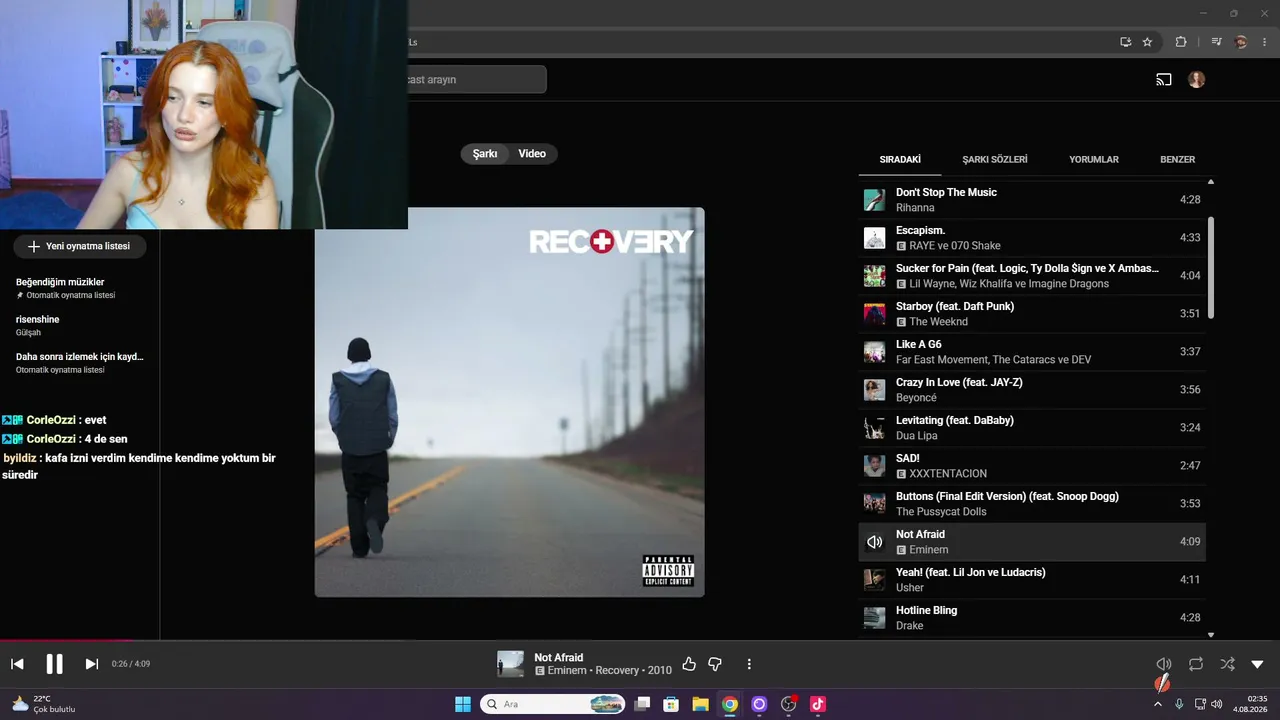Play Levitating from the queue
This screenshot has height=720, width=1280.
1032,428
